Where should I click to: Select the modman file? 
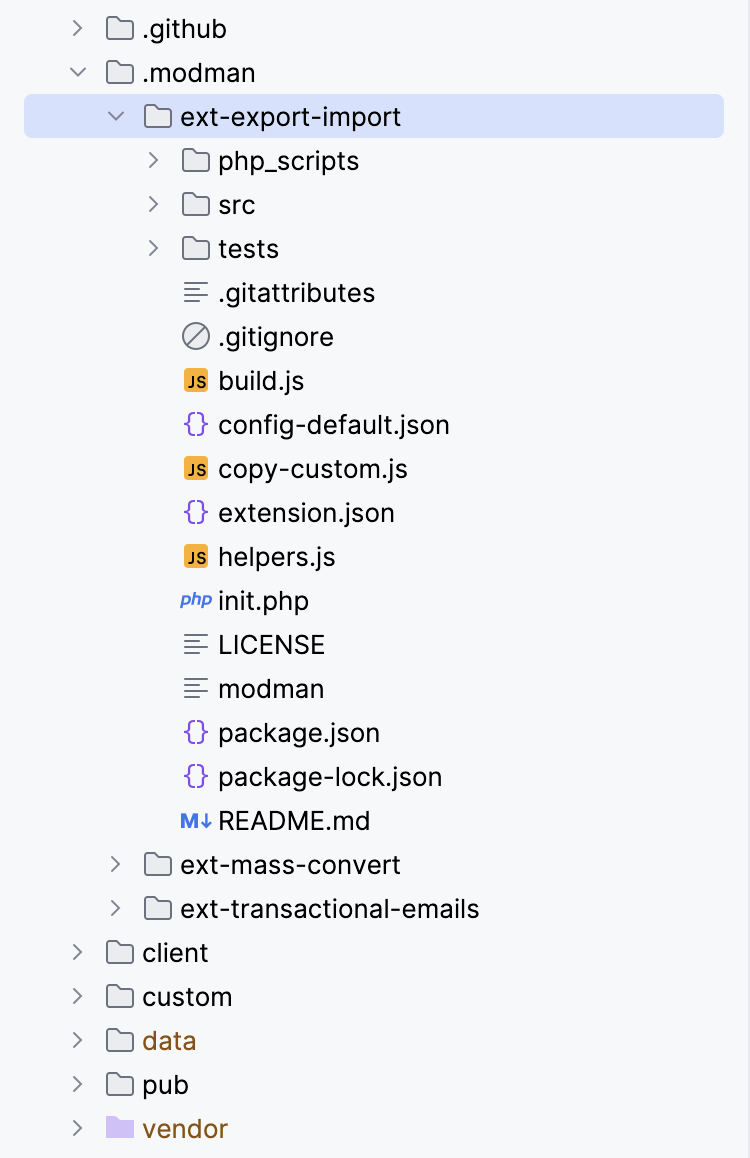[x=271, y=689]
